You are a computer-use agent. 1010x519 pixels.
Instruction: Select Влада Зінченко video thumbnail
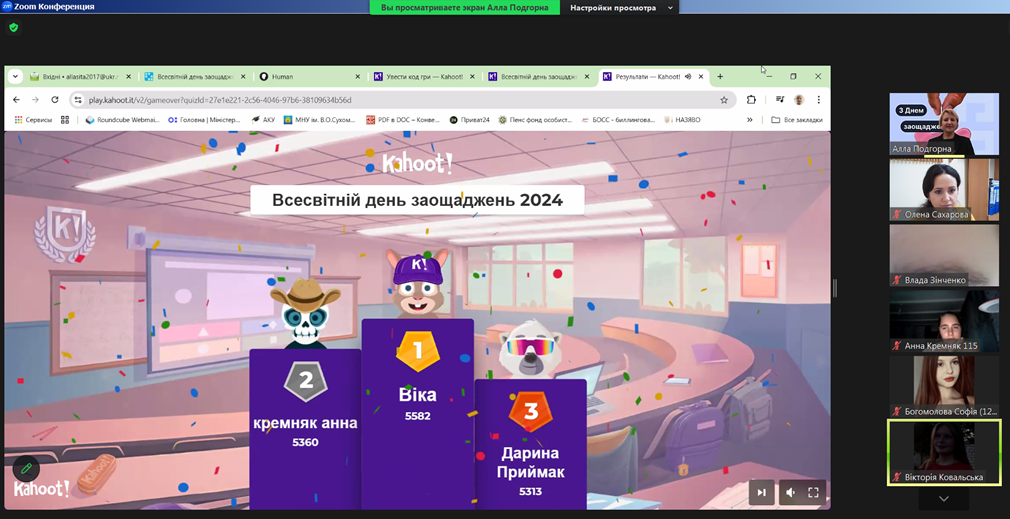(944, 255)
